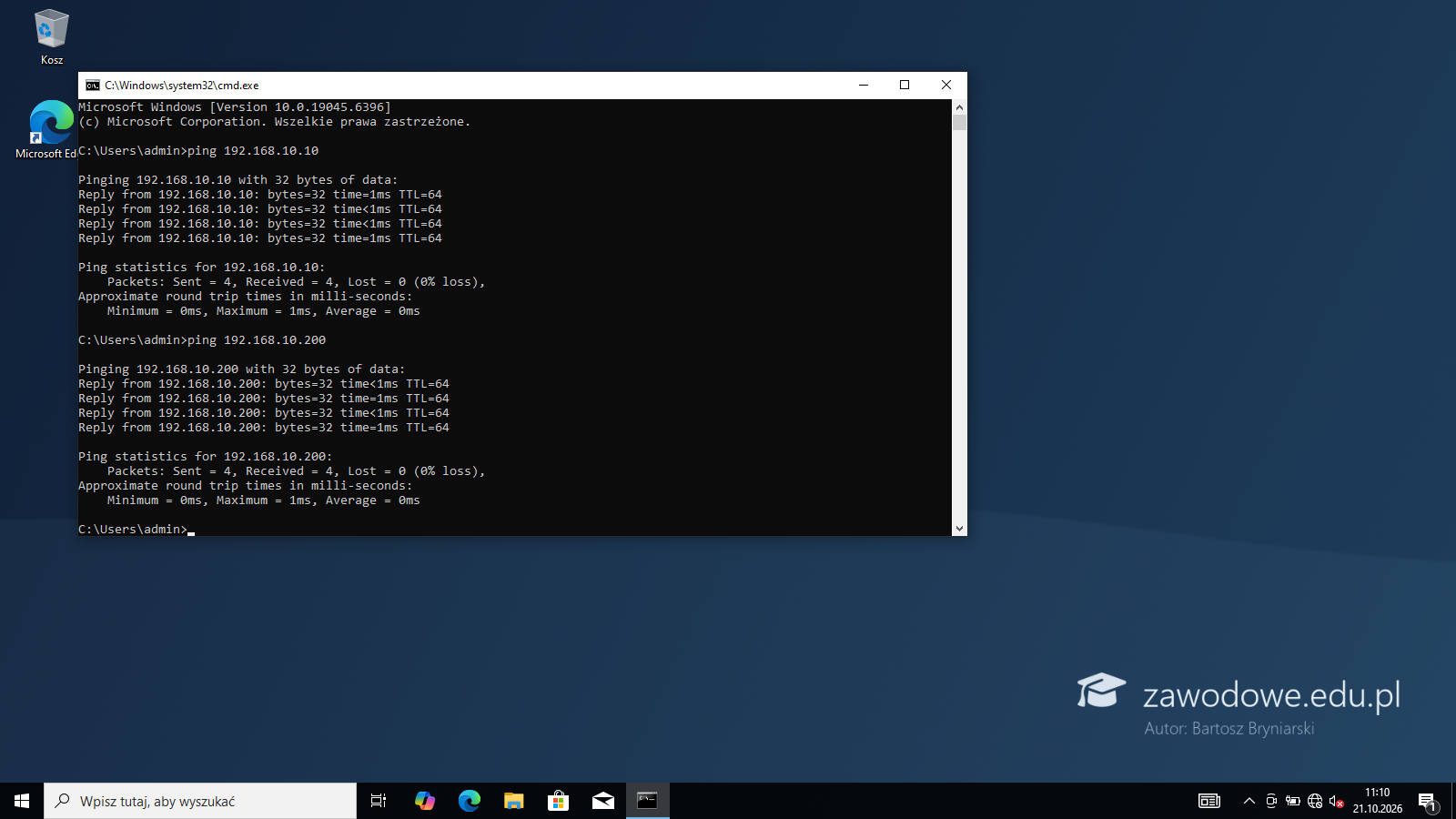Click the Show desktop sliver at taskbar edge
The width and height of the screenshot is (1456, 819).
click(1453, 801)
